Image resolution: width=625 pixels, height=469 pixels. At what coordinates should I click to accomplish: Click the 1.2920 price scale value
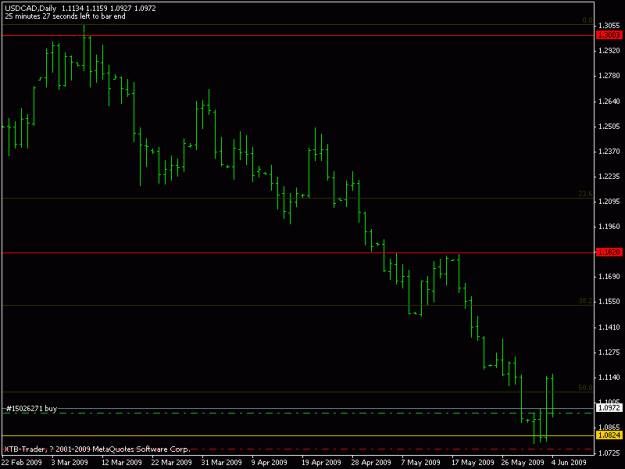pos(609,51)
